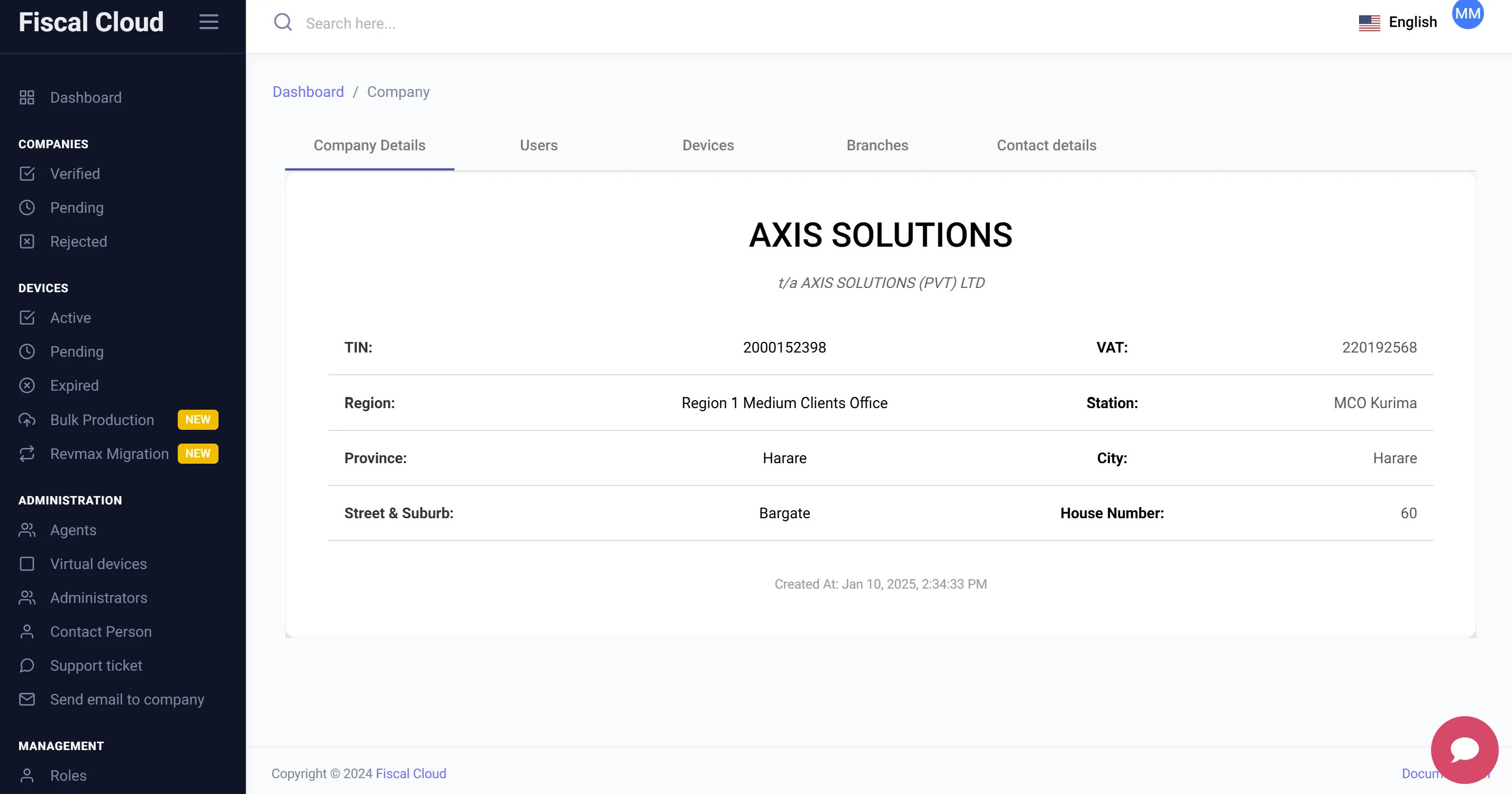The width and height of the screenshot is (1512, 794).
Task: Open the Branches tab
Action: point(877,146)
